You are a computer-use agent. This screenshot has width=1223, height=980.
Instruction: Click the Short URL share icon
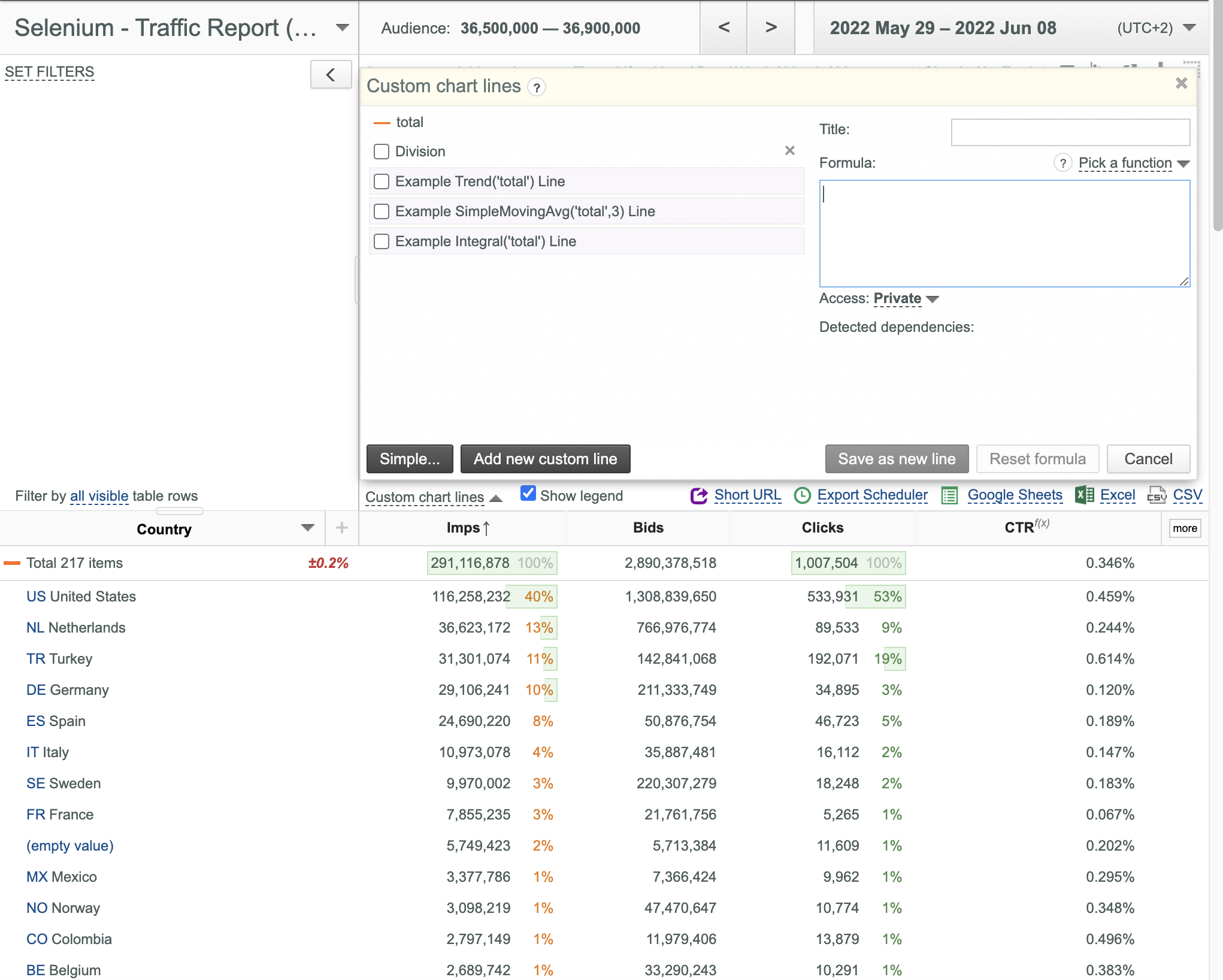[x=699, y=495]
